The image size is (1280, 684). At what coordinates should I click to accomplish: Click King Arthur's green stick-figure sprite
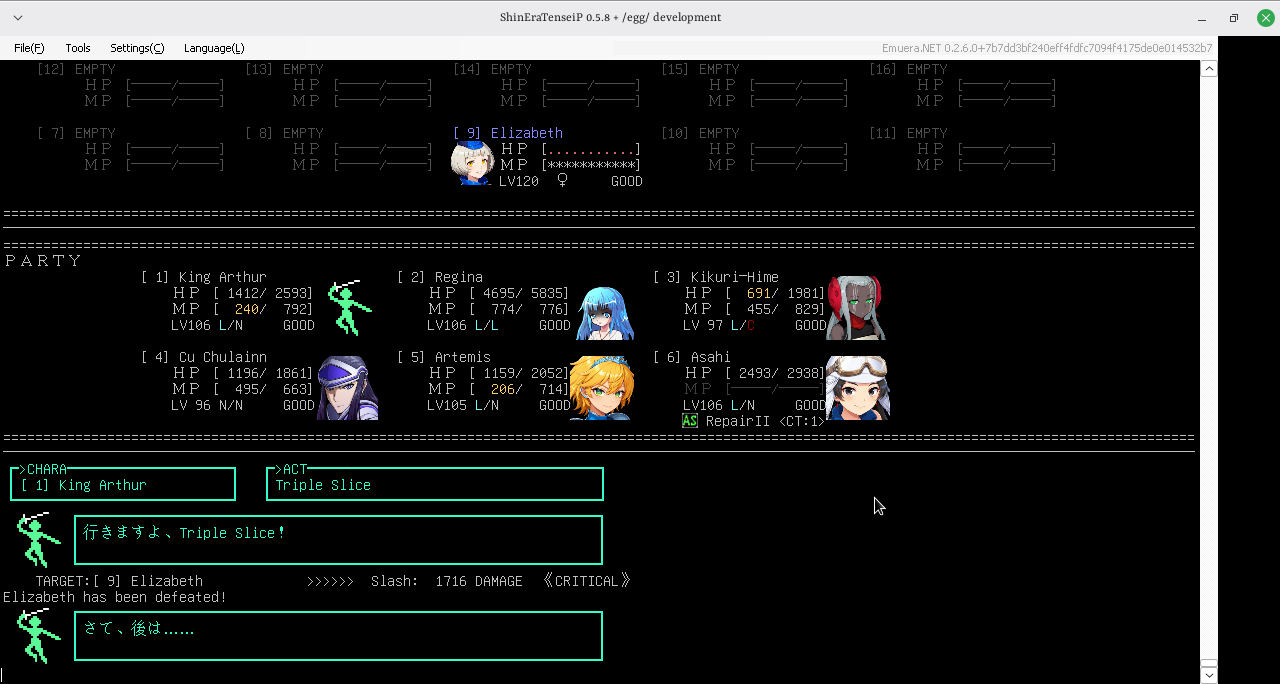click(x=349, y=307)
